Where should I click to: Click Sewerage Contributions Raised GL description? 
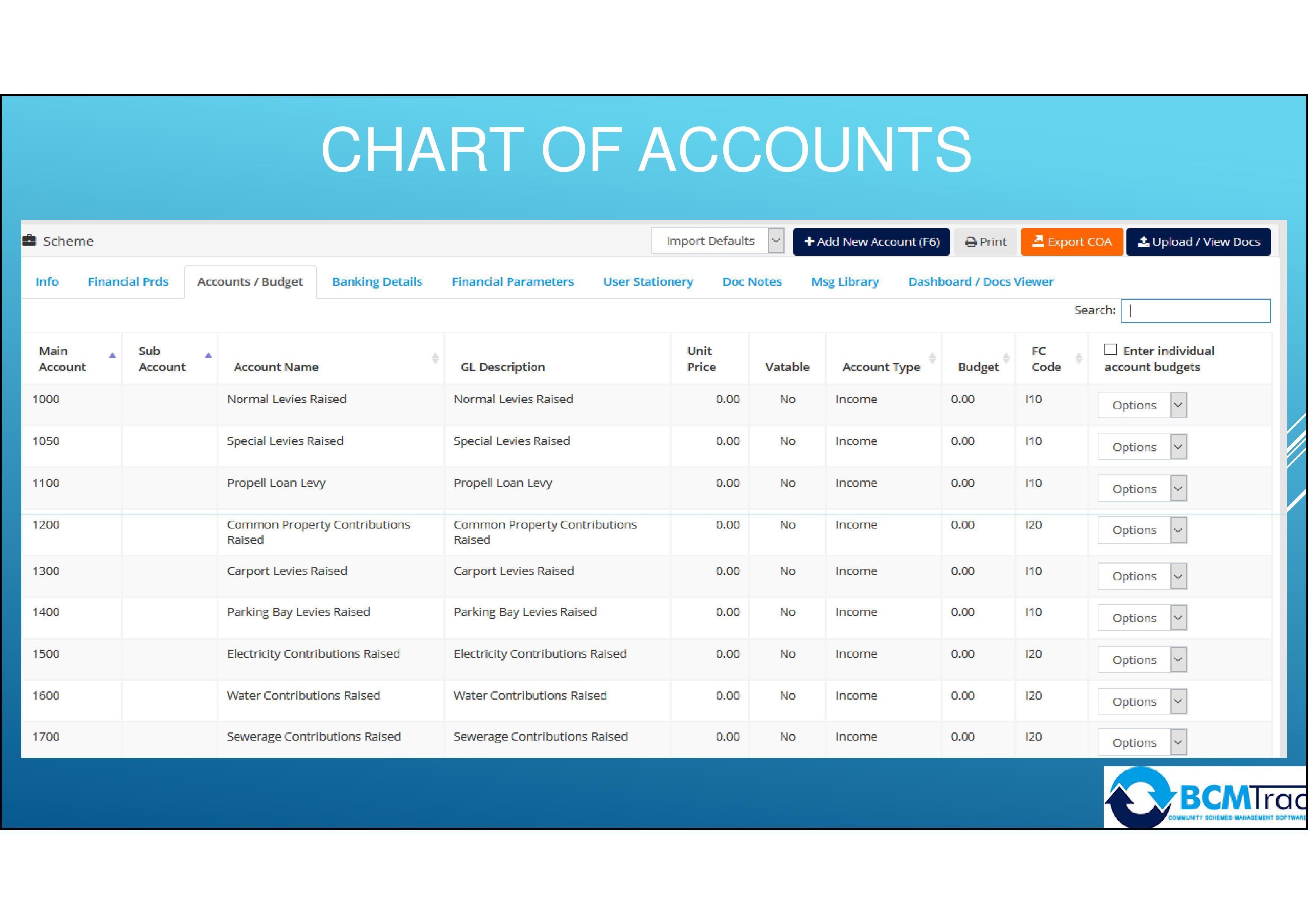[x=541, y=737]
